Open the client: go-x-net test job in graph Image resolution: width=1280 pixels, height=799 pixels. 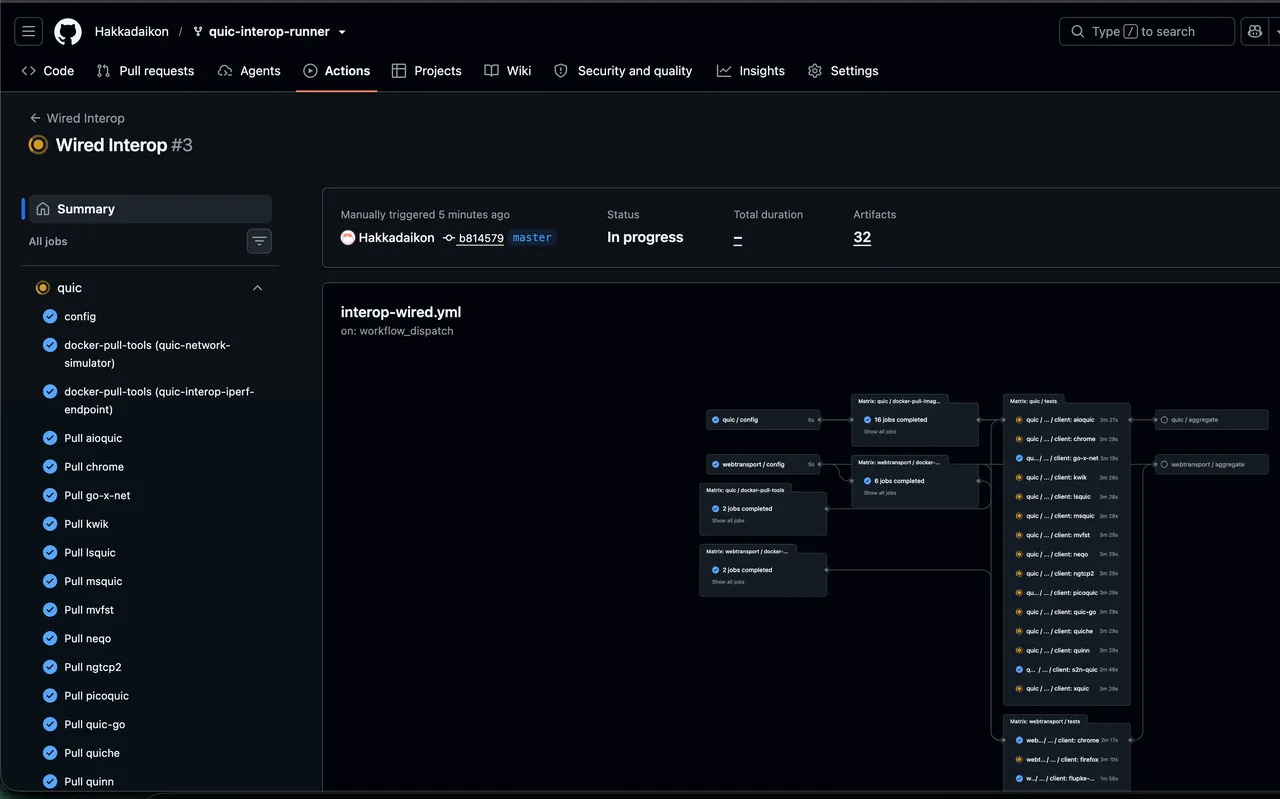[1066, 458]
